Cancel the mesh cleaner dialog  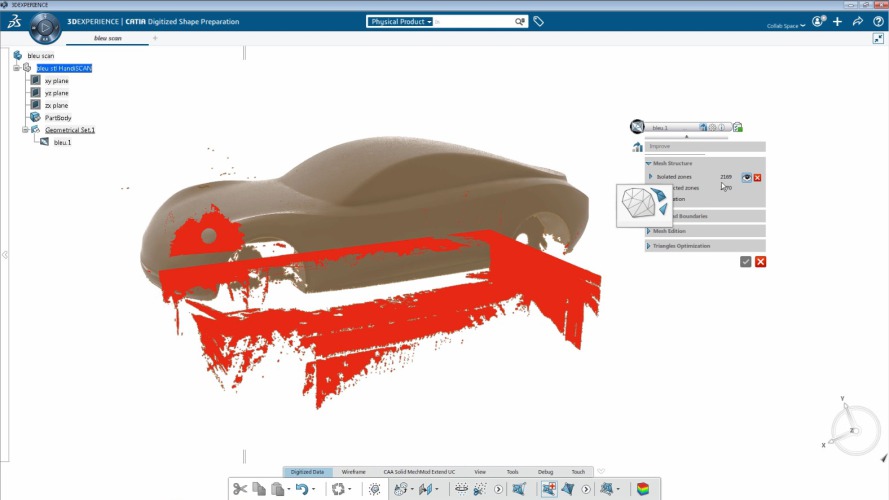760,261
